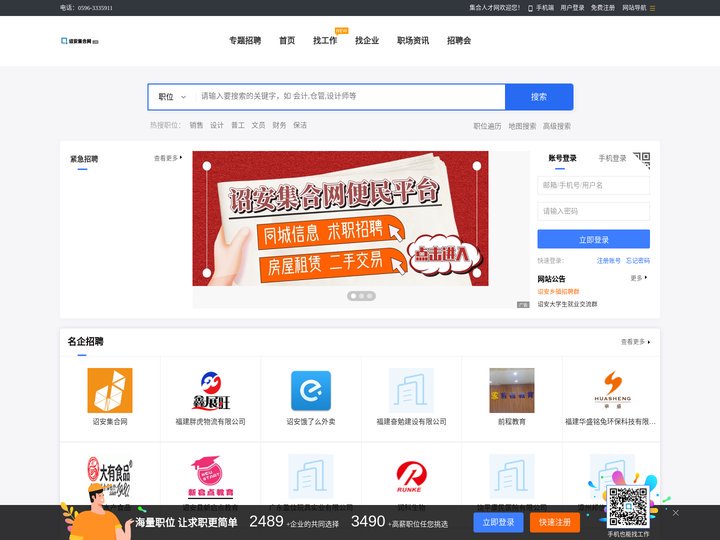Click the 立即登录 button in login panel
The image size is (720, 540).
click(x=593, y=239)
